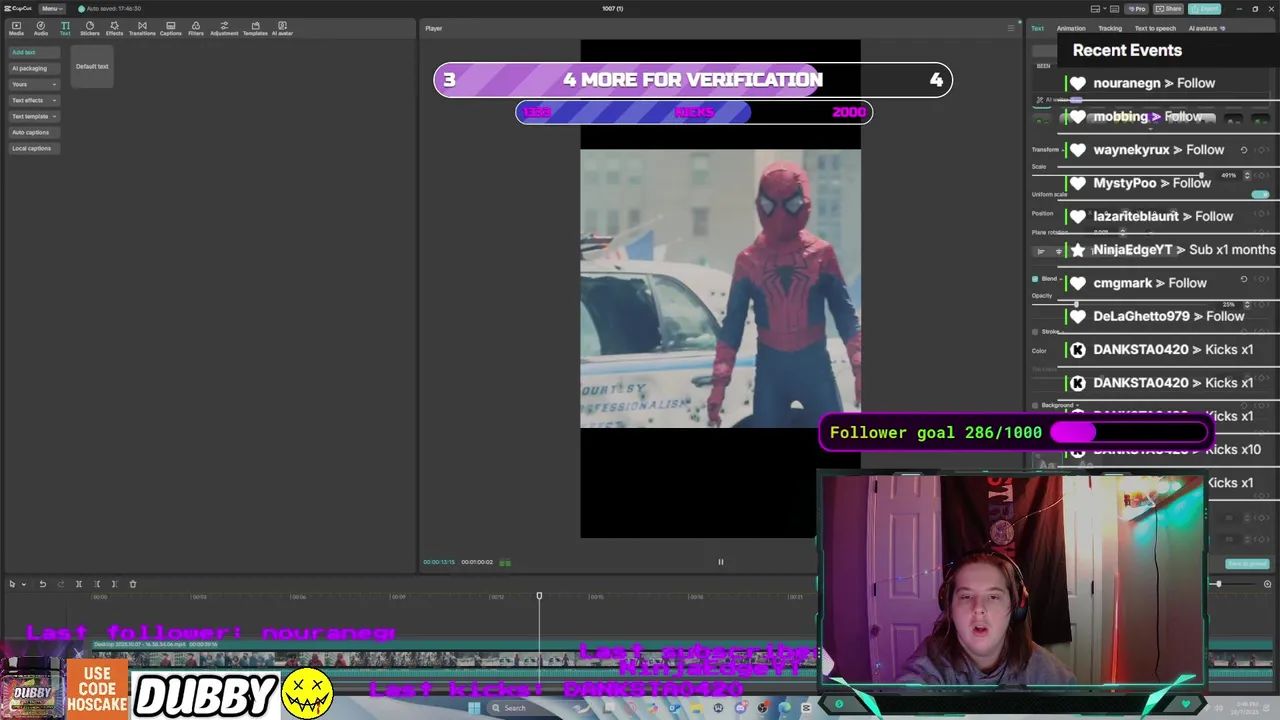1280x720 pixels.
Task: Click the Auto captions button
Action: coord(35,132)
